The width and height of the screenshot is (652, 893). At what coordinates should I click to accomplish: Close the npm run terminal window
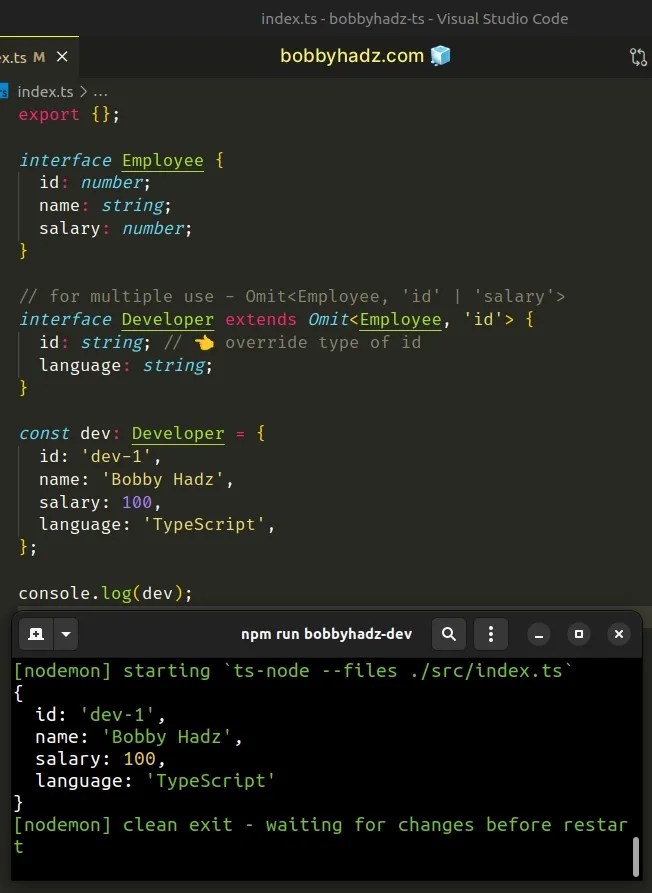(x=619, y=634)
